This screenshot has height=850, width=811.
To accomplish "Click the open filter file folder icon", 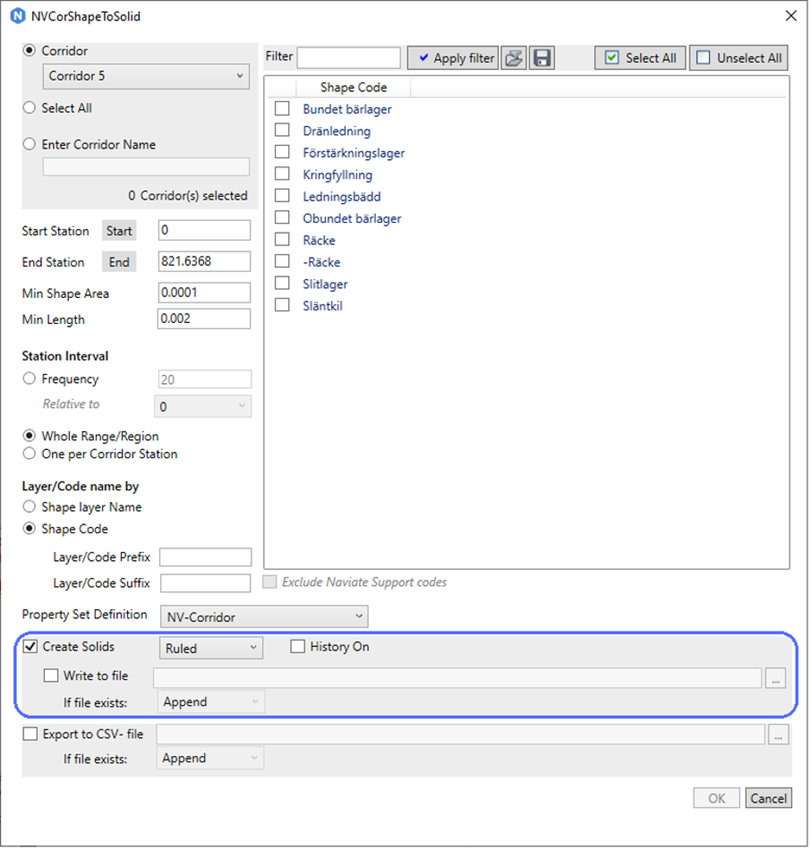I will (513, 58).
